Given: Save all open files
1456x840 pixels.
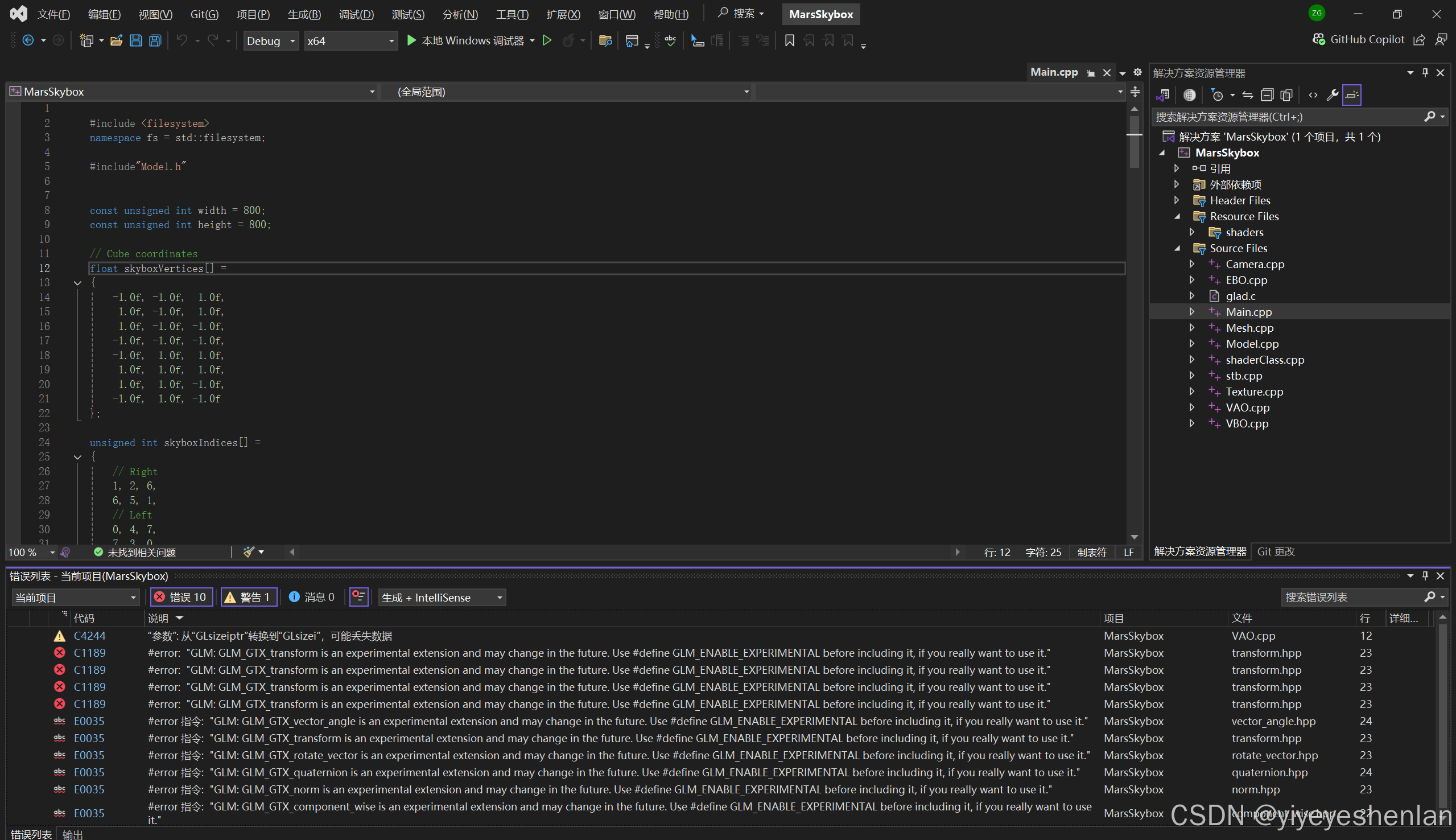Looking at the screenshot, I should click(x=155, y=40).
